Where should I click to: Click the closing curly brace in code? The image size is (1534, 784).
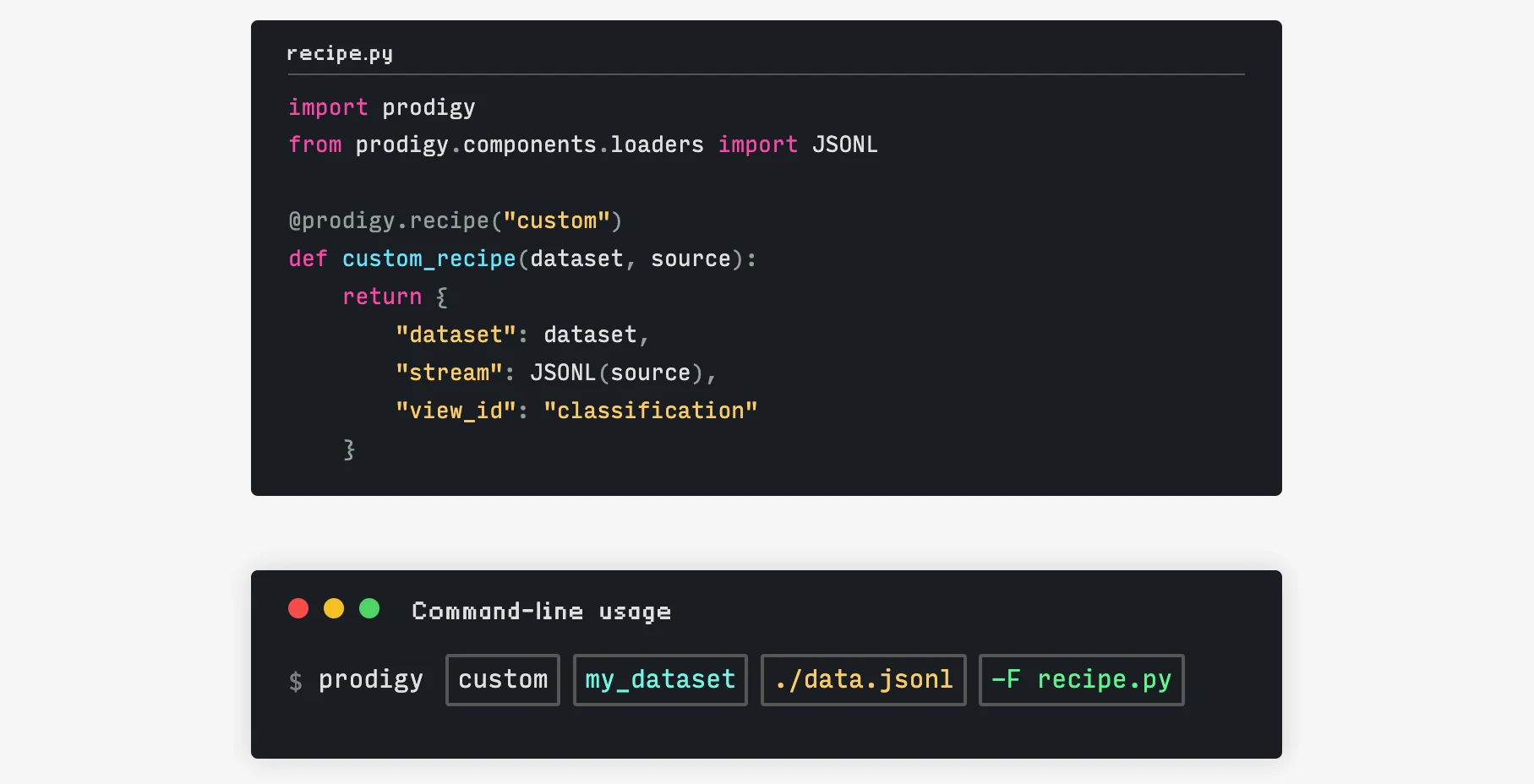pyautogui.click(x=349, y=449)
